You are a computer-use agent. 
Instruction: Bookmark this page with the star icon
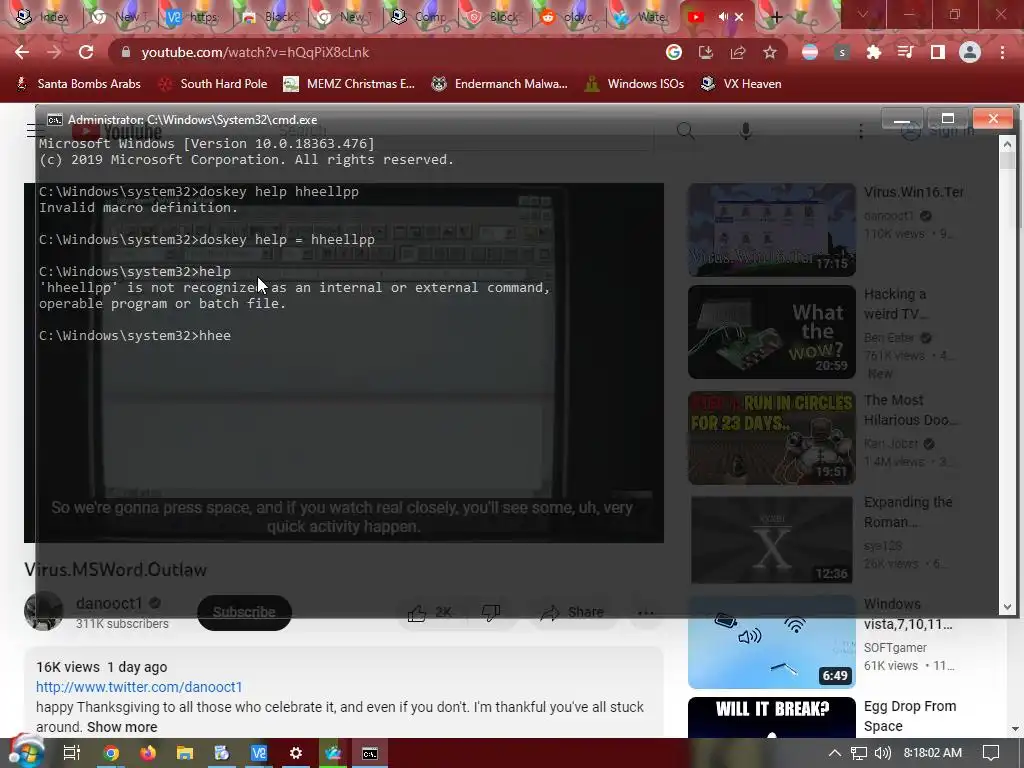[770, 52]
